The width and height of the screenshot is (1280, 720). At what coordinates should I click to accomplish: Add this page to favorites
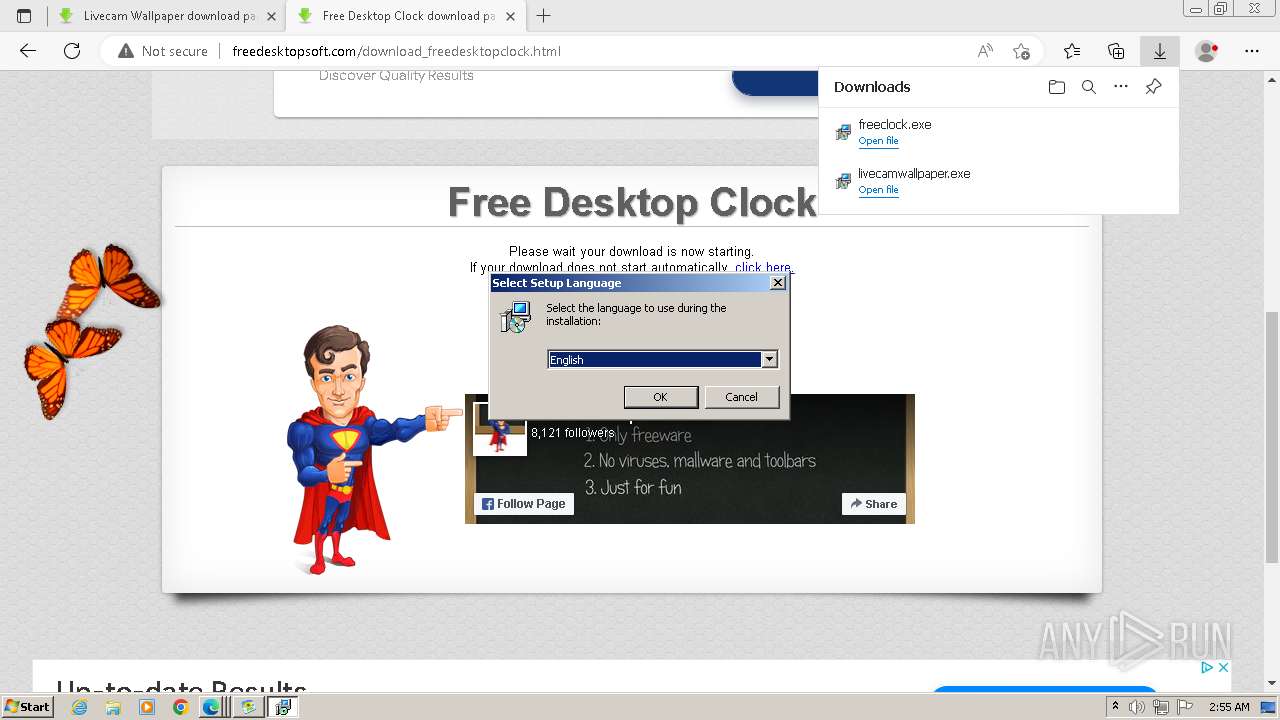[1021, 51]
